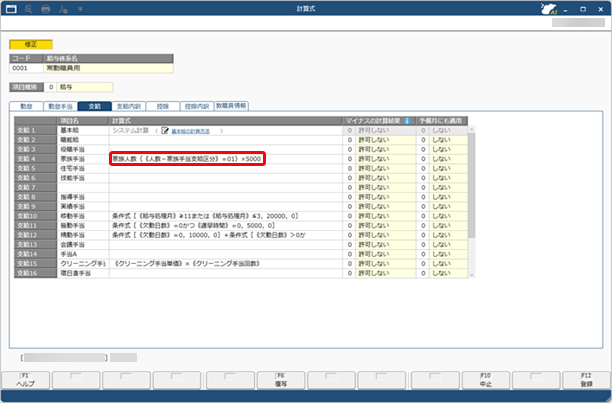Click the F6 複写 button
612x403 pixels.
tap(281, 383)
